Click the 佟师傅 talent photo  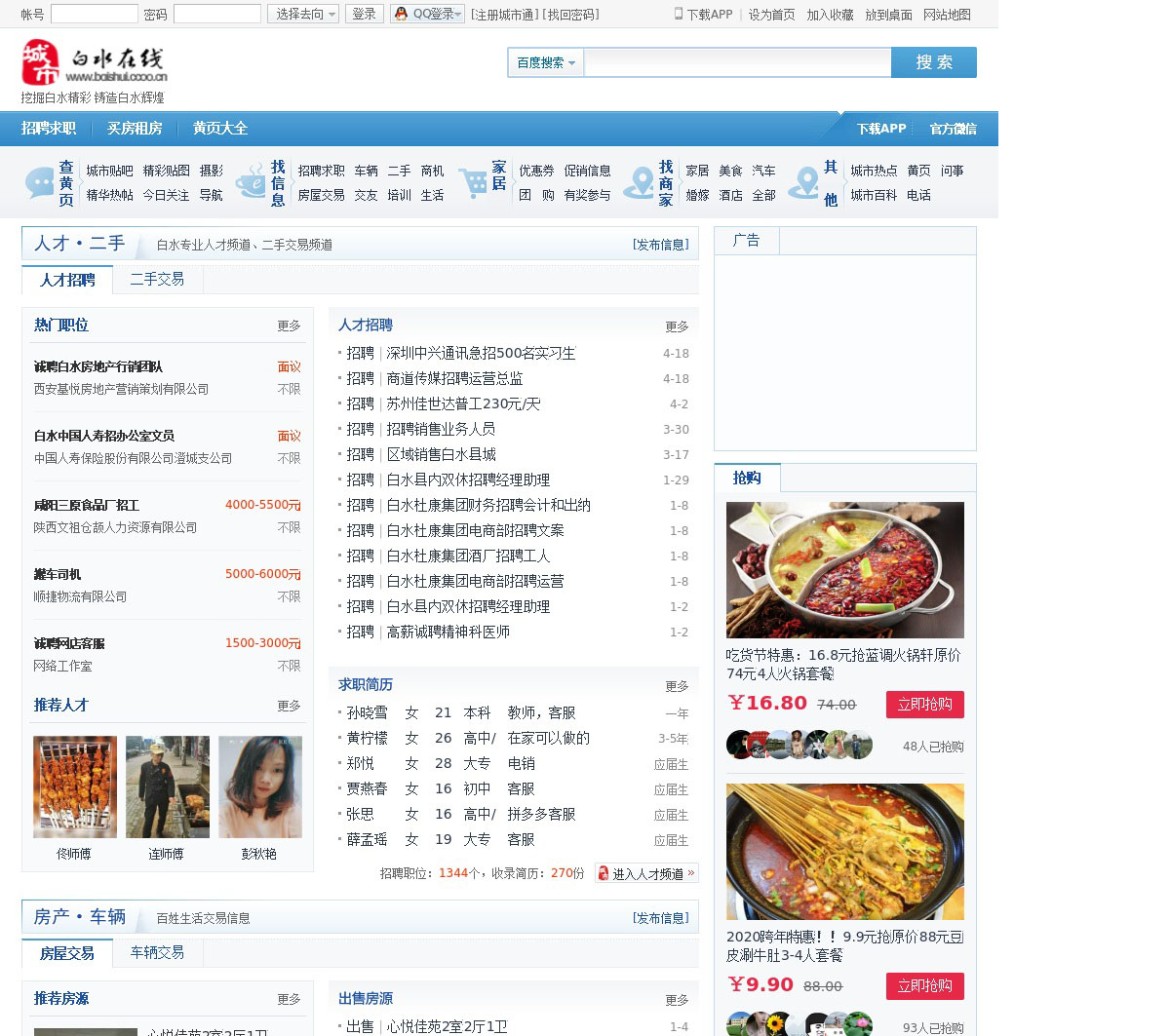click(x=75, y=787)
